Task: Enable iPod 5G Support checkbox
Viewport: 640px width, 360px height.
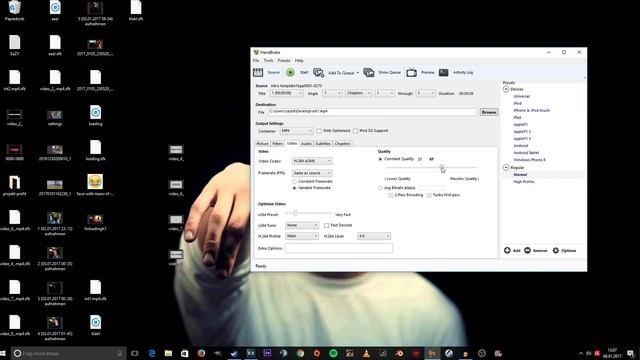Action: (x=355, y=131)
